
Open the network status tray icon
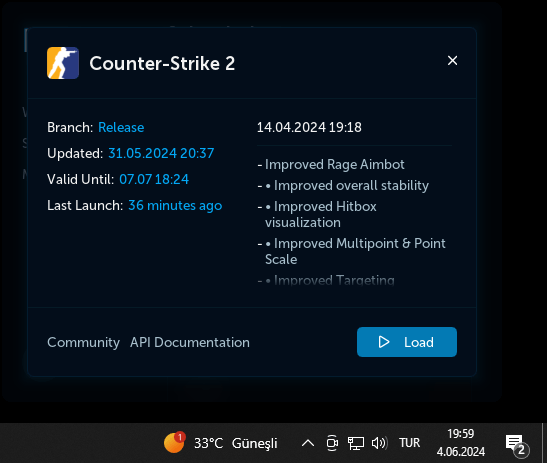(x=355, y=443)
